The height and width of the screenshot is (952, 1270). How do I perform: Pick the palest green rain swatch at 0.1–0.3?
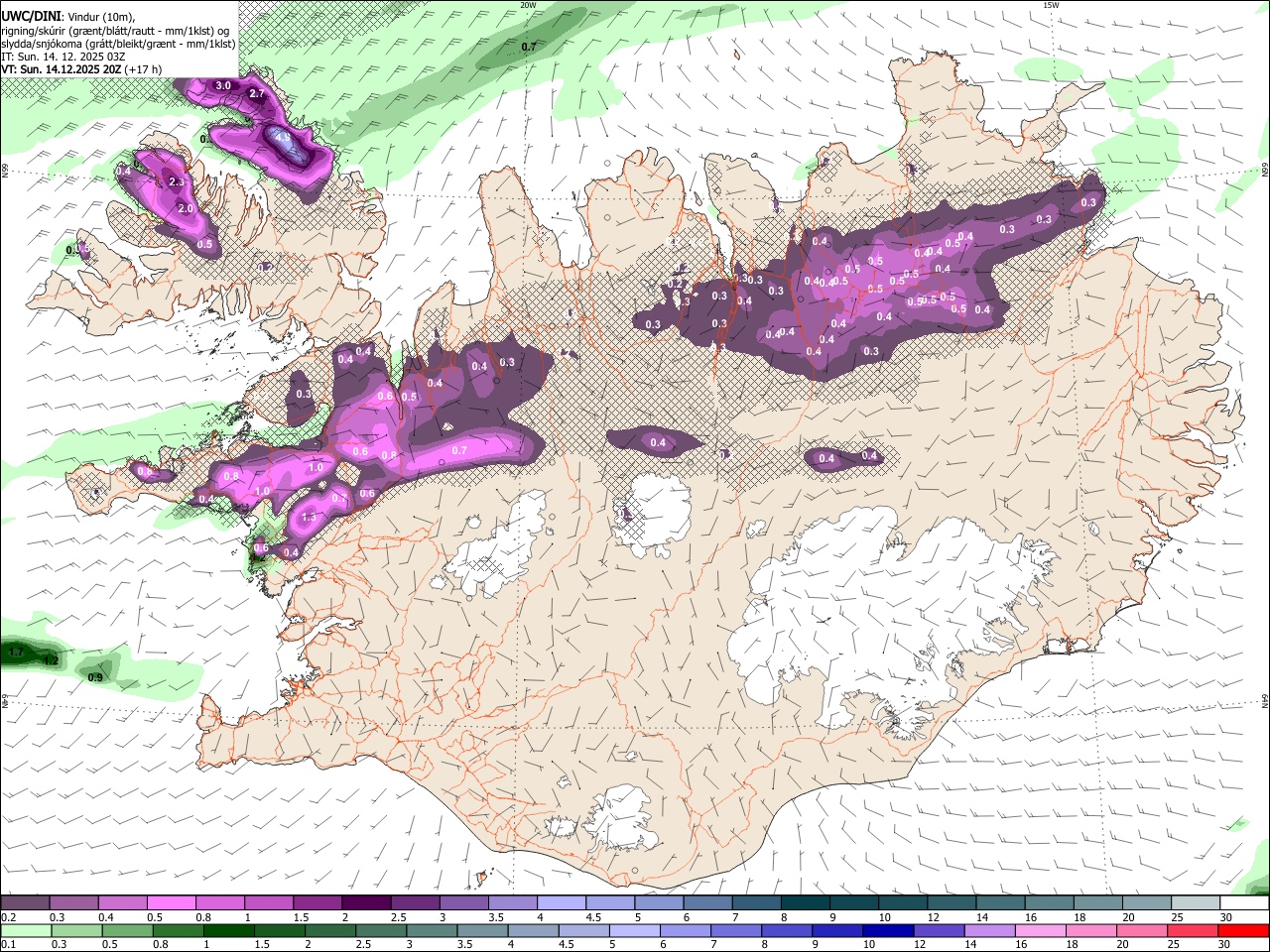click(x=26, y=930)
